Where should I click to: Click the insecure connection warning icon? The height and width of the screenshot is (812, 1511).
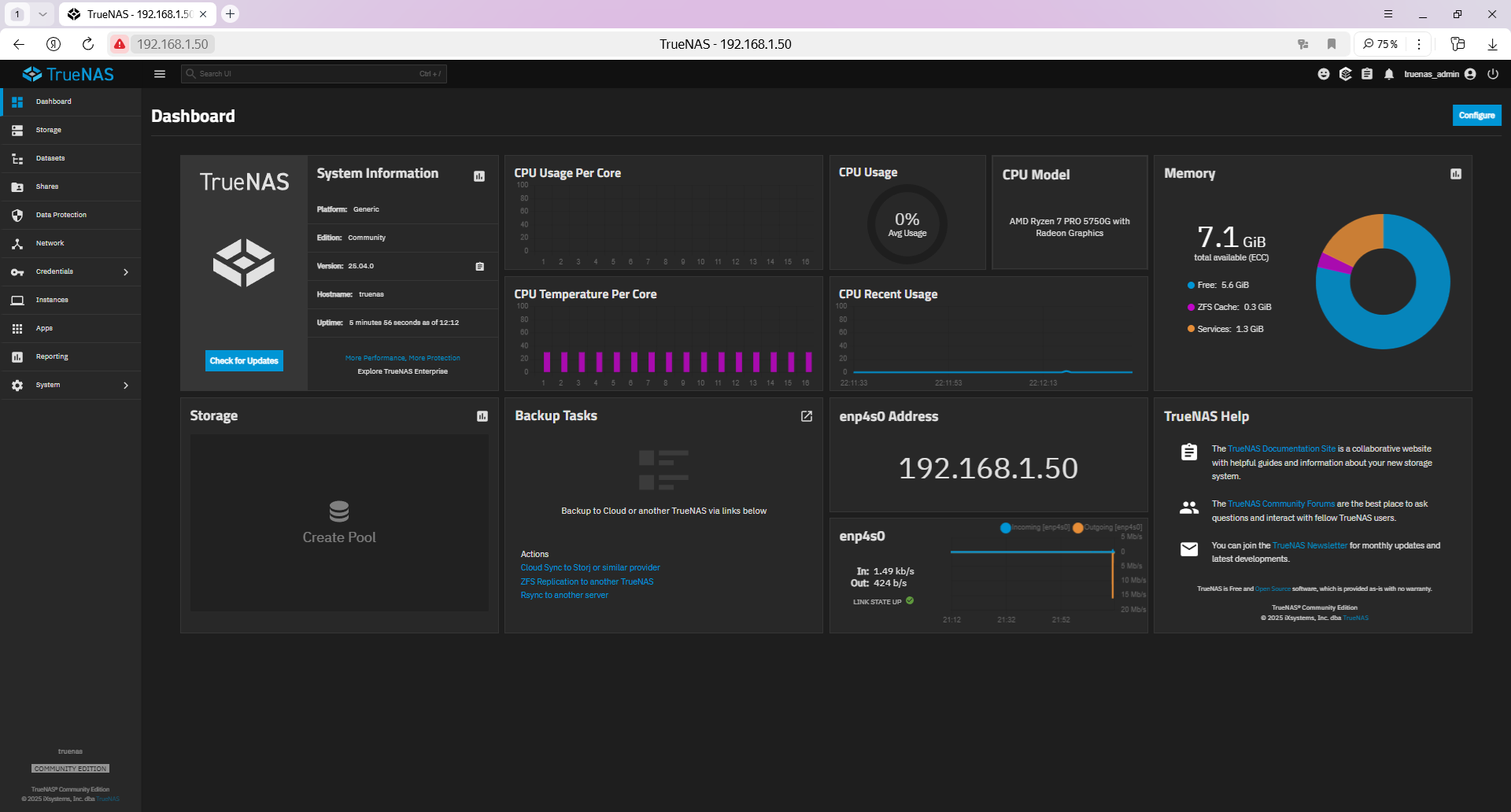(120, 44)
